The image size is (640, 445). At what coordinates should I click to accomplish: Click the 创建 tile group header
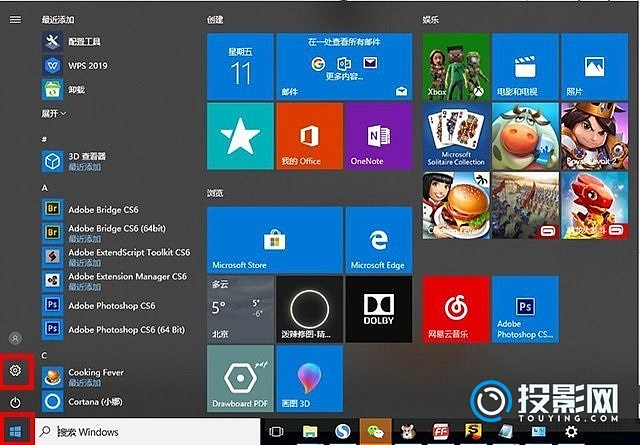215,19
